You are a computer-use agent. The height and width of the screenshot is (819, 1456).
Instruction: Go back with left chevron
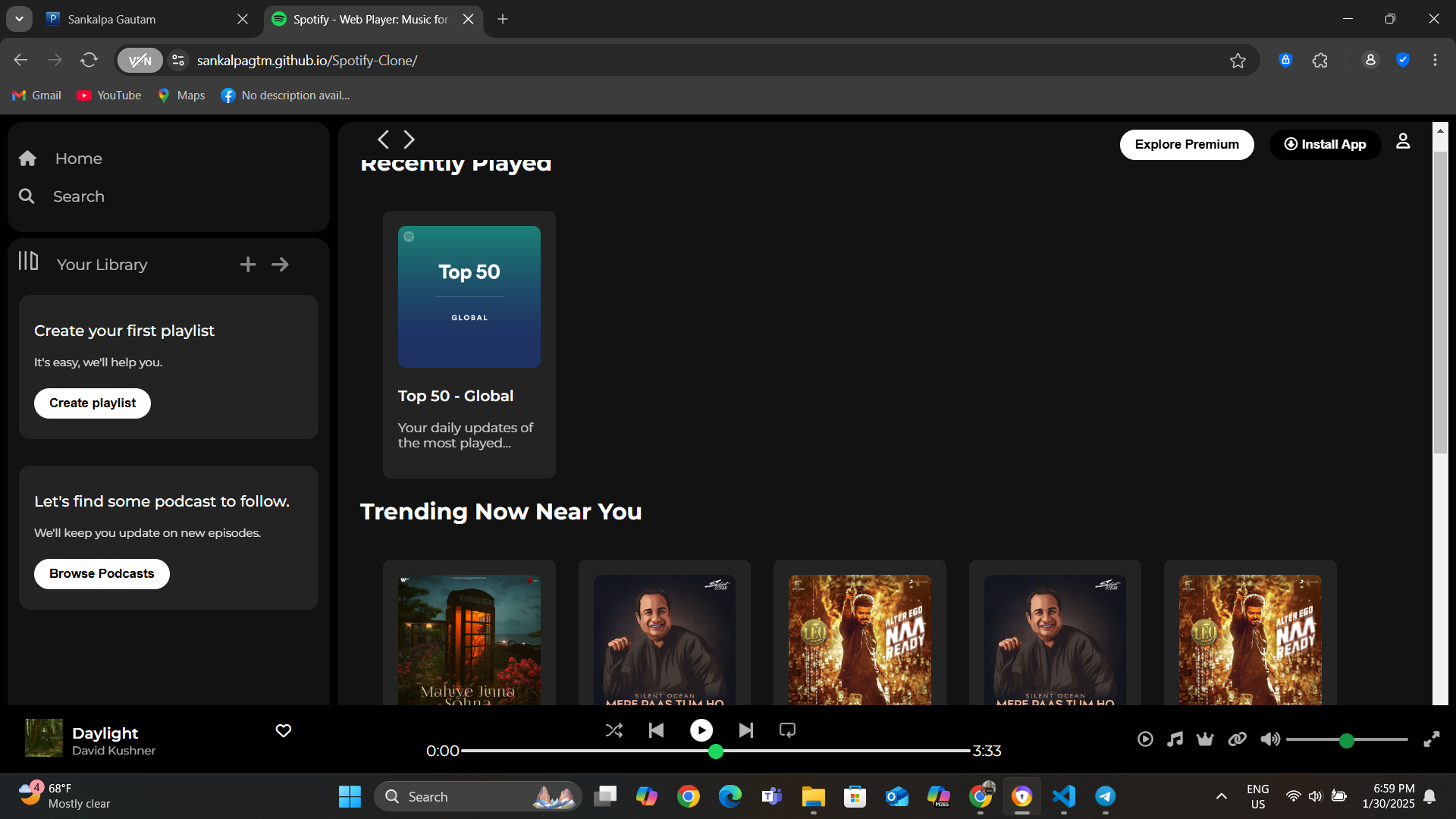tap(383, 140)
